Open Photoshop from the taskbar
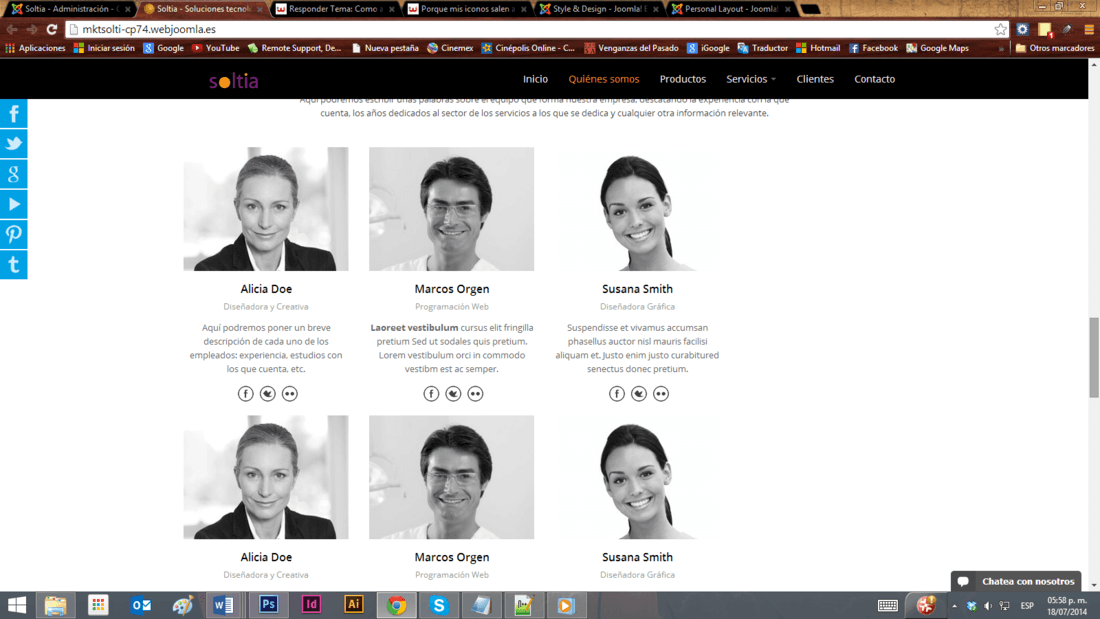1100x619 pixels. [268, 604]
